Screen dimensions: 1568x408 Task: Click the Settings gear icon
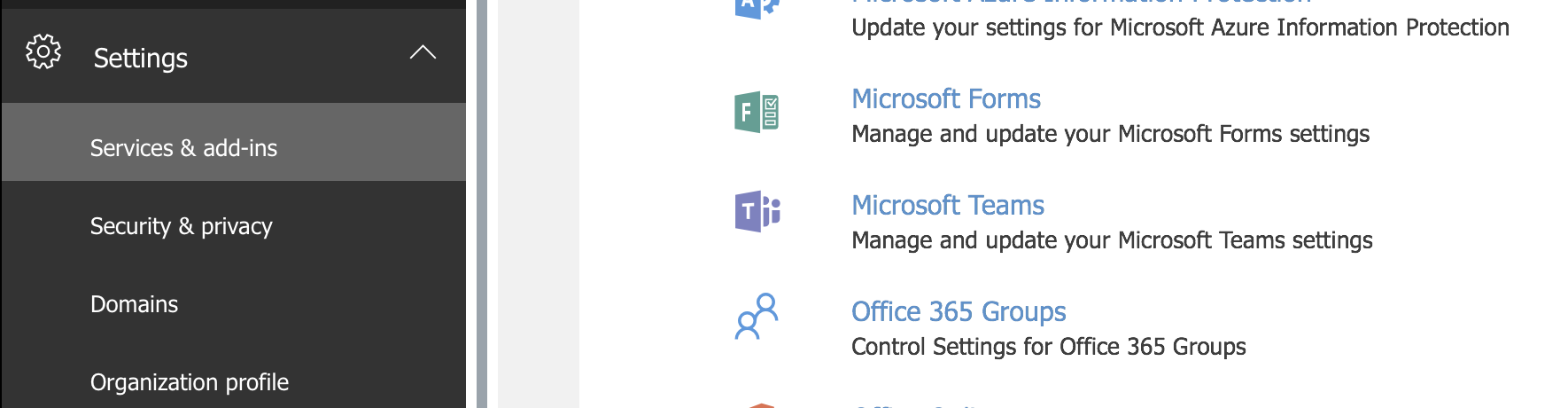[43, 52]
